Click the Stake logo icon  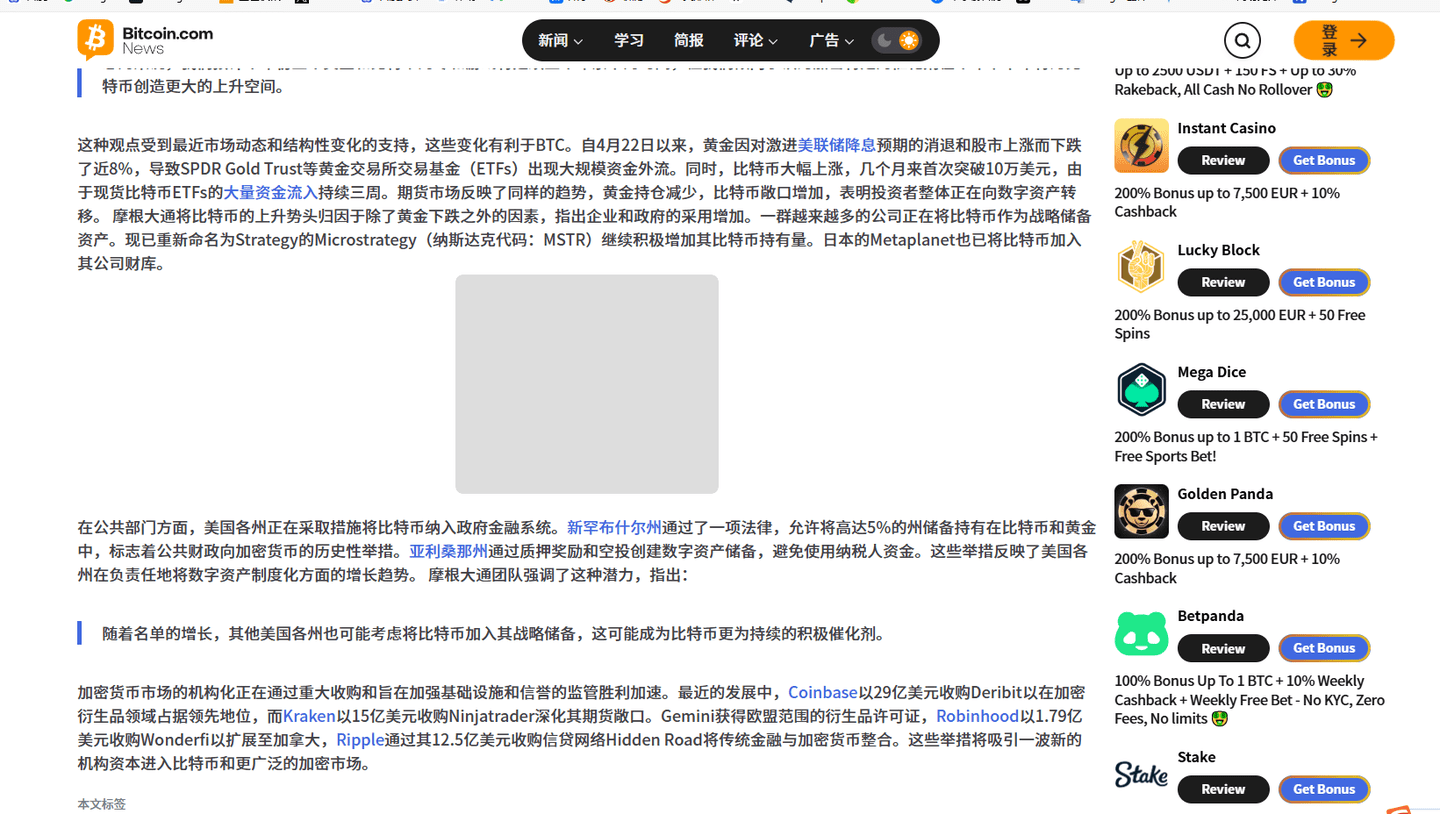click(1141, 775)
